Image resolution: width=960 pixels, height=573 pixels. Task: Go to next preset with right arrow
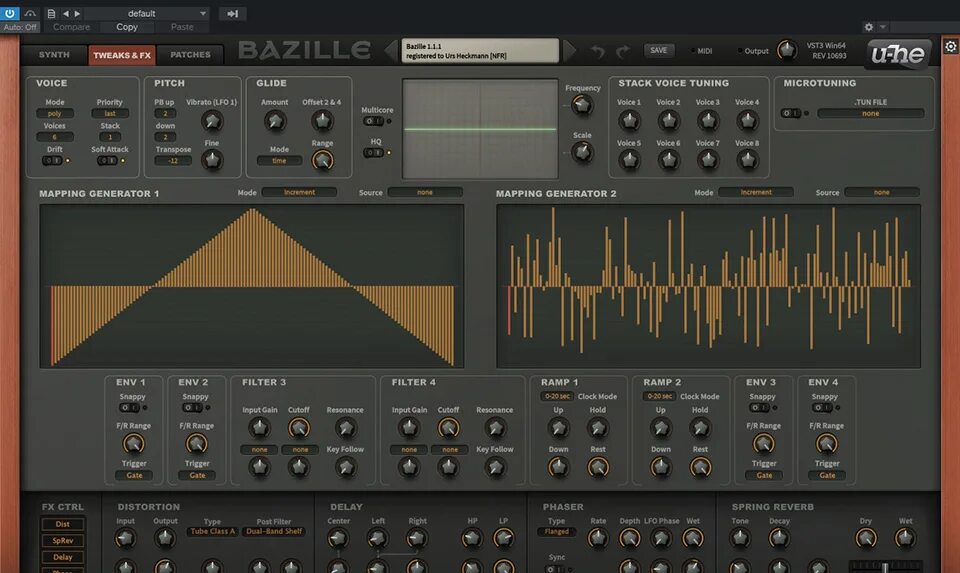(x=569, y=51)
